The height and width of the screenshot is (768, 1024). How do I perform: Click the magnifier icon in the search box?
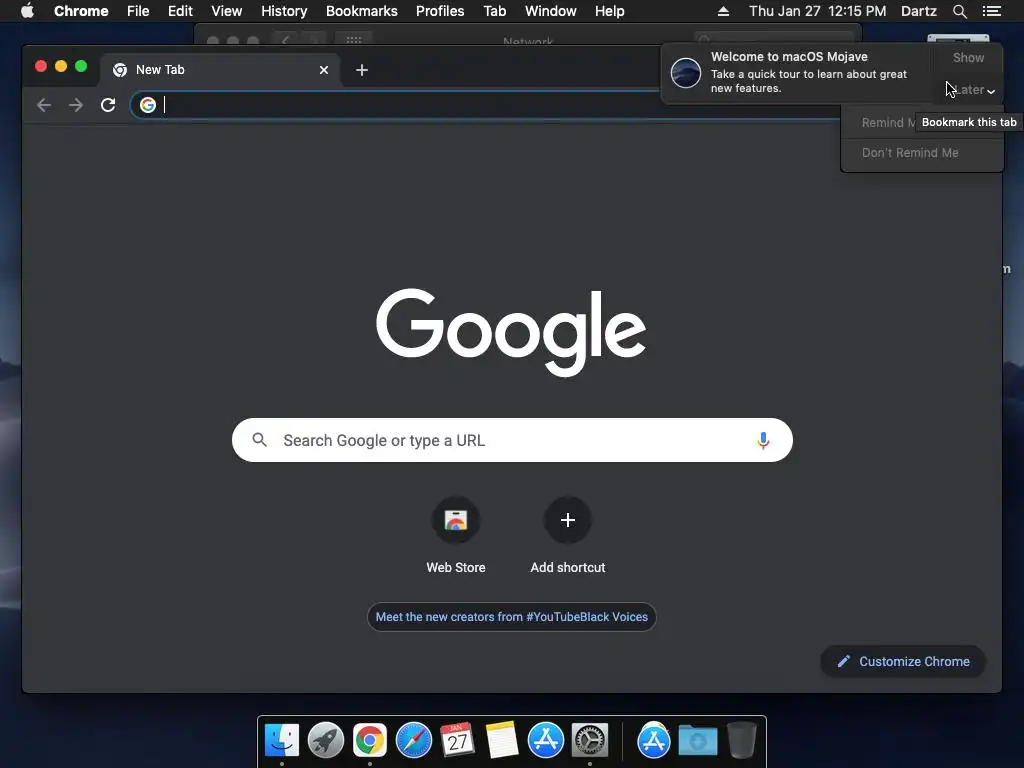click(259, 440)
